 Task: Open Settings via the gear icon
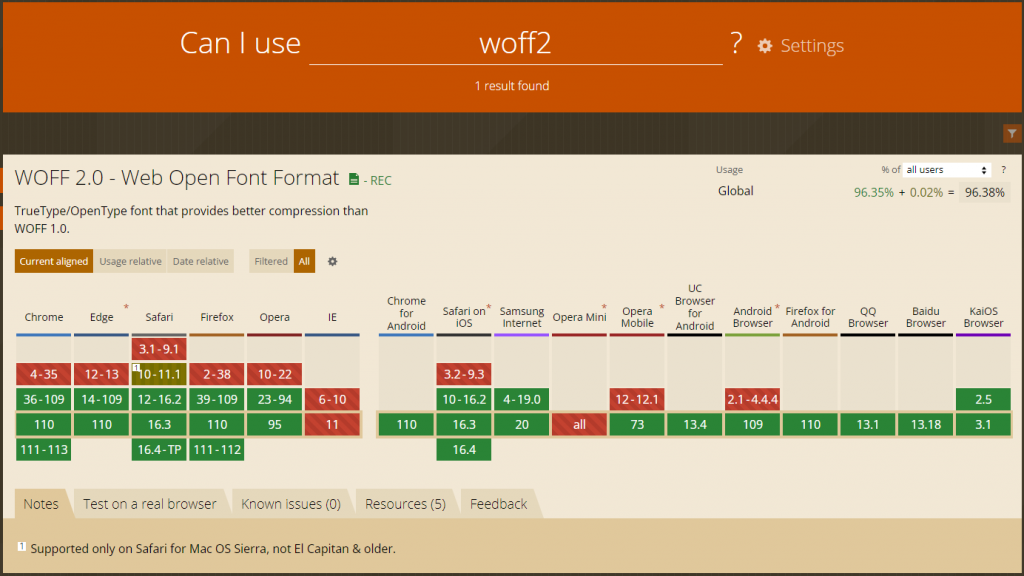coord(765,46)
